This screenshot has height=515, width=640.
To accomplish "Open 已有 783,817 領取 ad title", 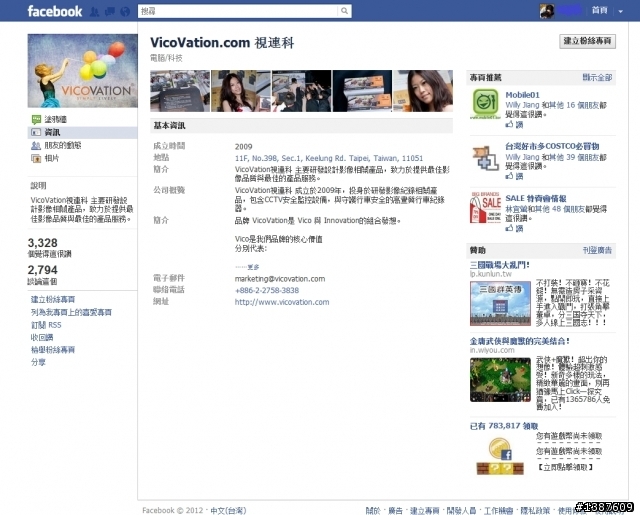I will pyautogui.click(x=504, y=426).
